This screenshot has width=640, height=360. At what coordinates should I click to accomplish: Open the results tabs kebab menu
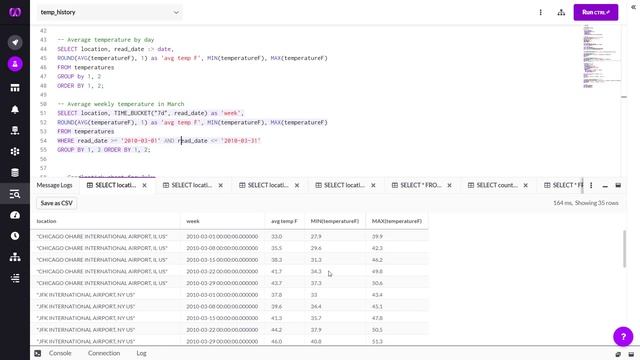(591, 185)
